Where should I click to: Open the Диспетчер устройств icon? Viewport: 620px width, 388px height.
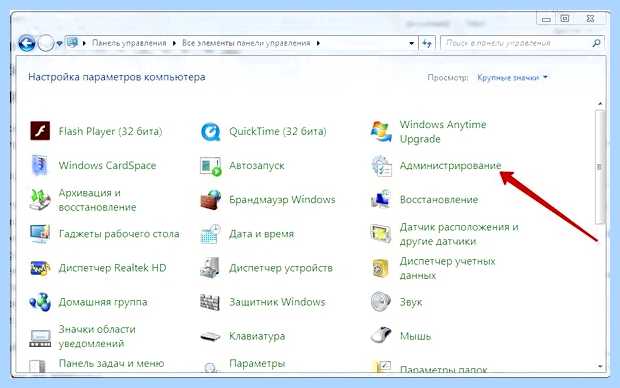(210, 268)
